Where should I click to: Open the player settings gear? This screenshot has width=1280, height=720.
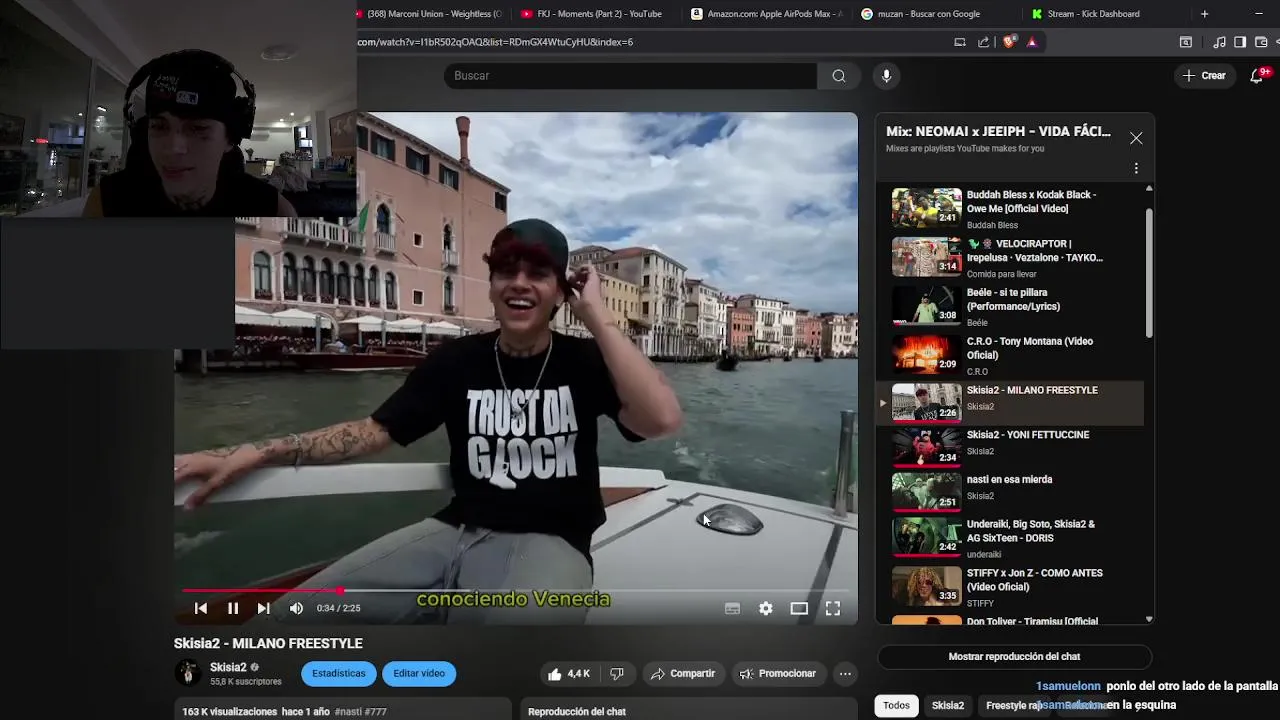[x=766, y=608]
